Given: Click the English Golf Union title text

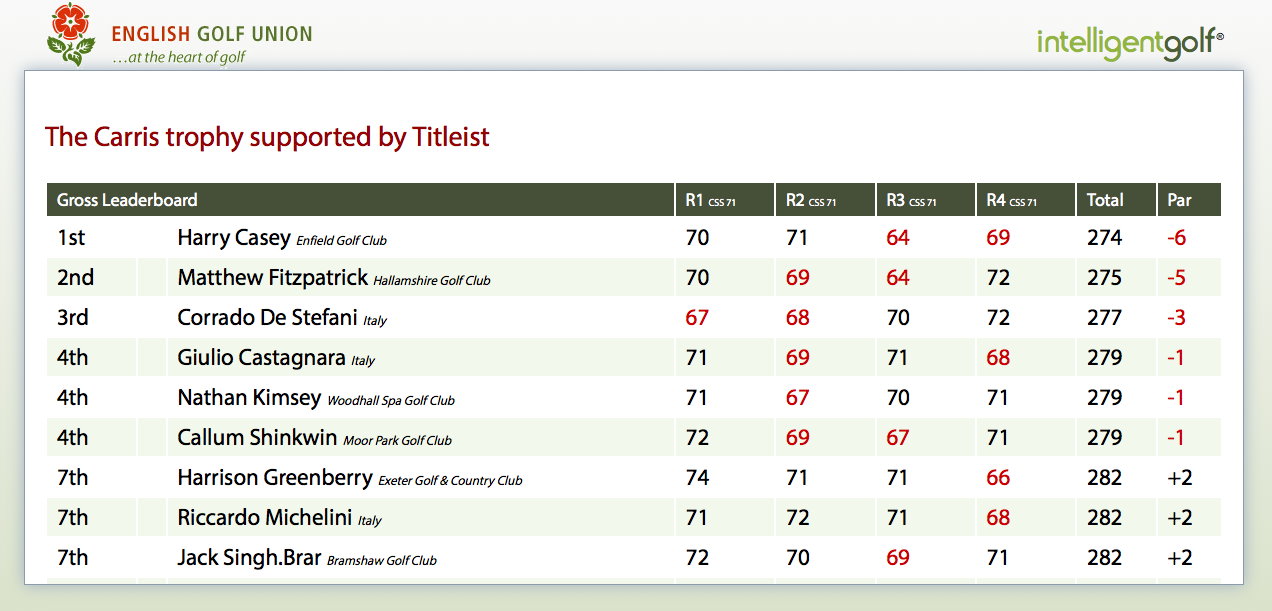Looking at the screenshot, I should (212, 34).
